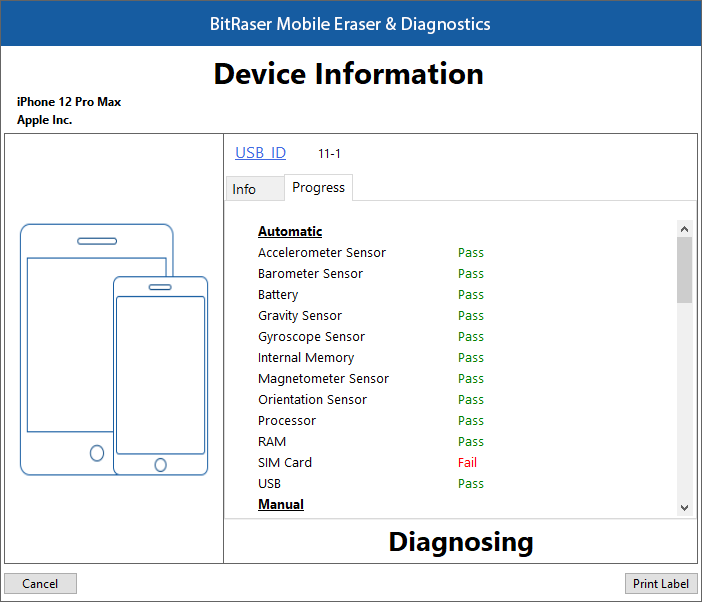Click the scrollbar up arrow

pos(684,229)
